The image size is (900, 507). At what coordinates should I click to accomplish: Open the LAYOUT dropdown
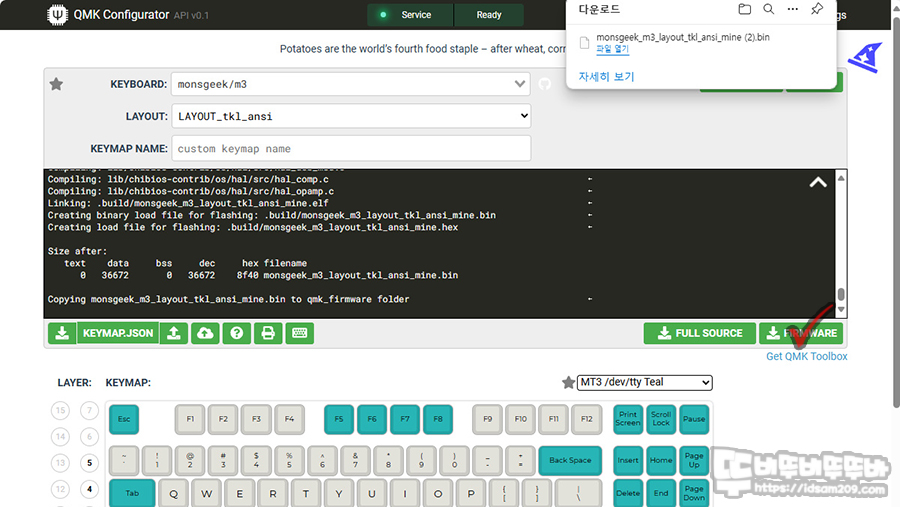(351, 116)
